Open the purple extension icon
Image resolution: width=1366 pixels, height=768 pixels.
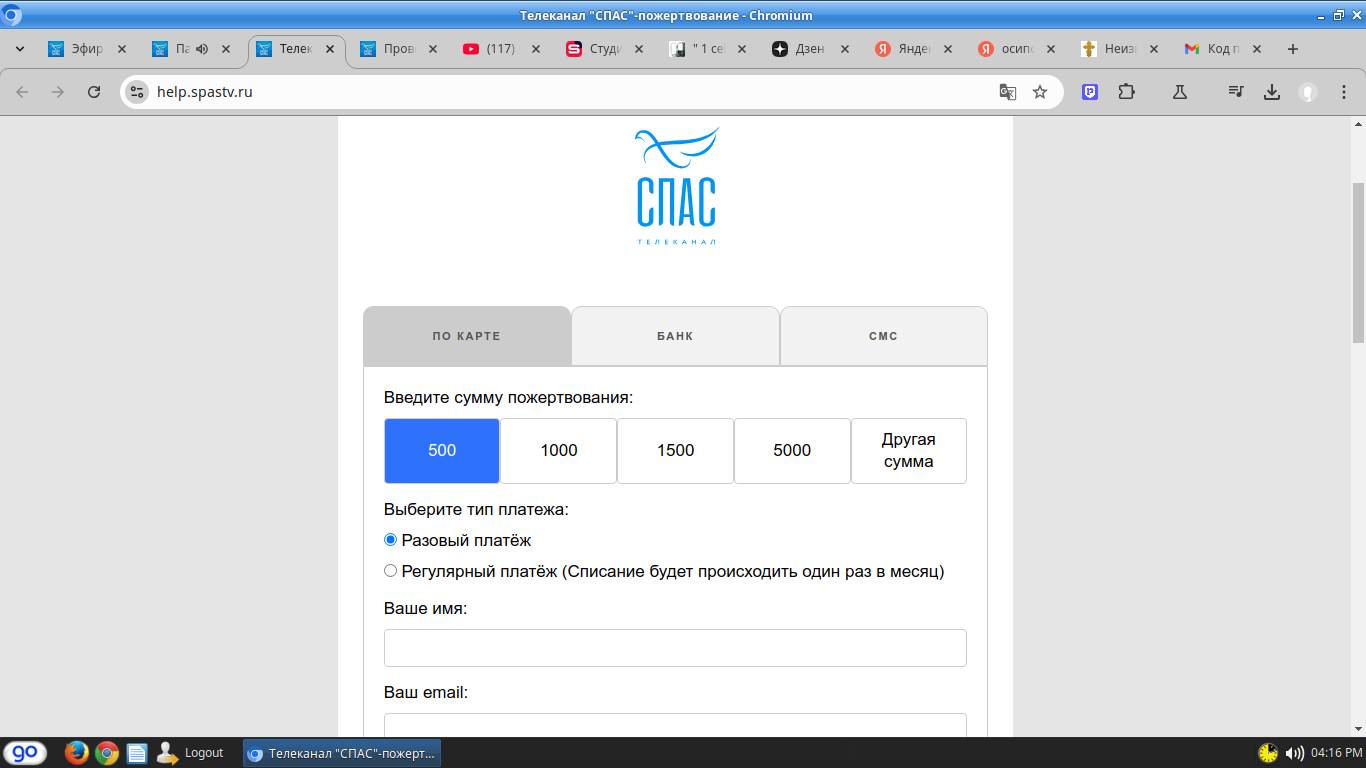(1090, 92)
